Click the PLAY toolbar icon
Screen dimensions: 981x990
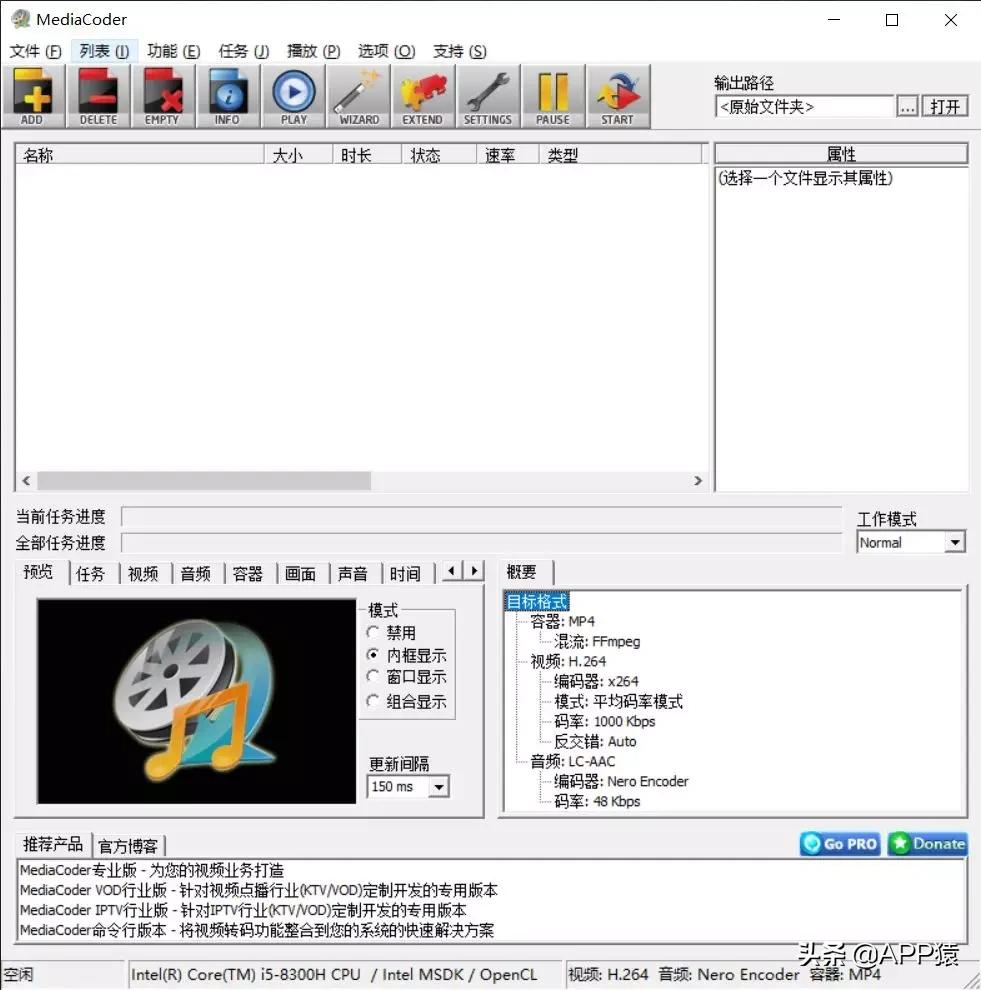pos(294,97)
